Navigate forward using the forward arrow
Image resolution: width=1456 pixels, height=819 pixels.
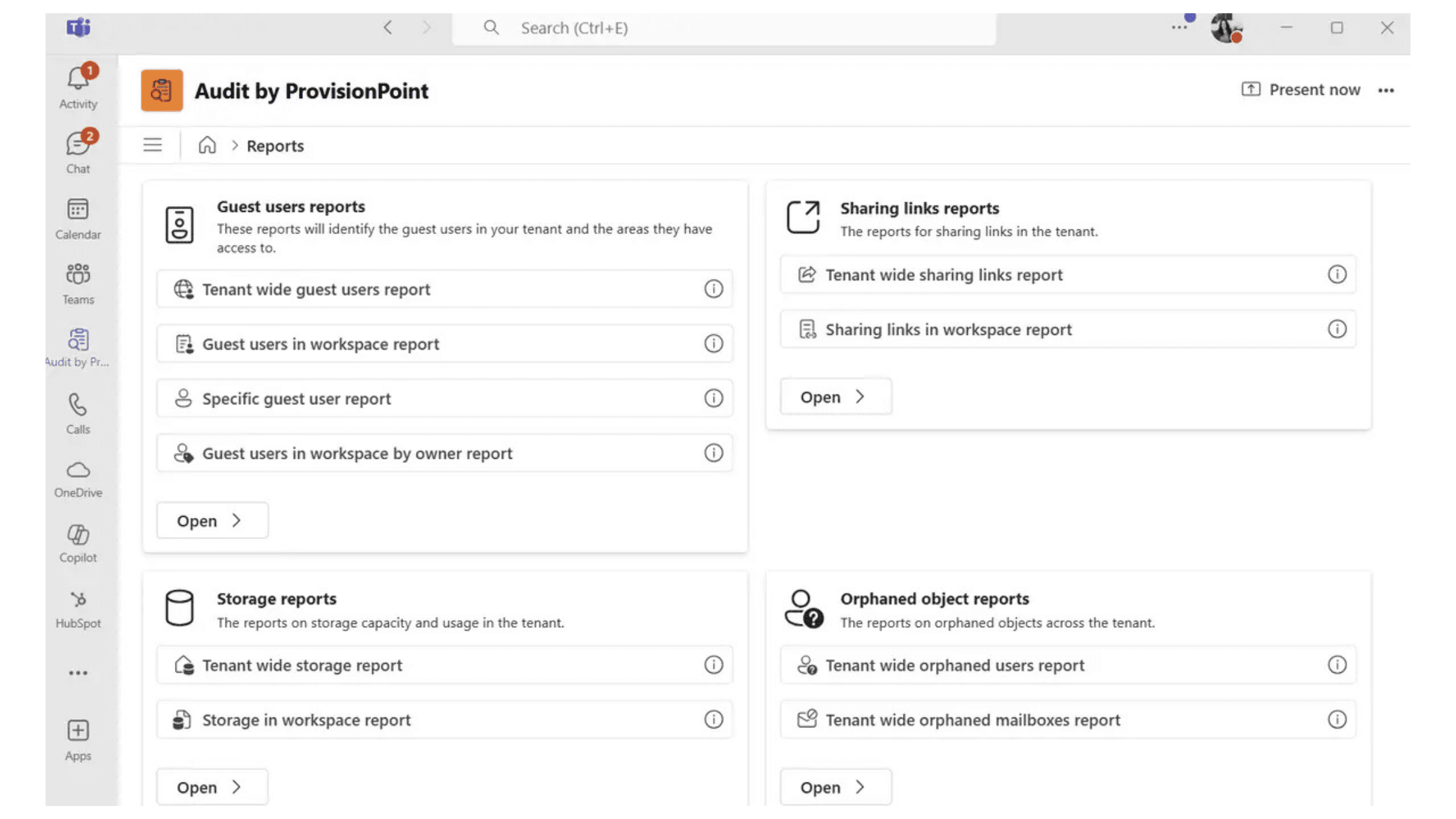coord(426,27)
